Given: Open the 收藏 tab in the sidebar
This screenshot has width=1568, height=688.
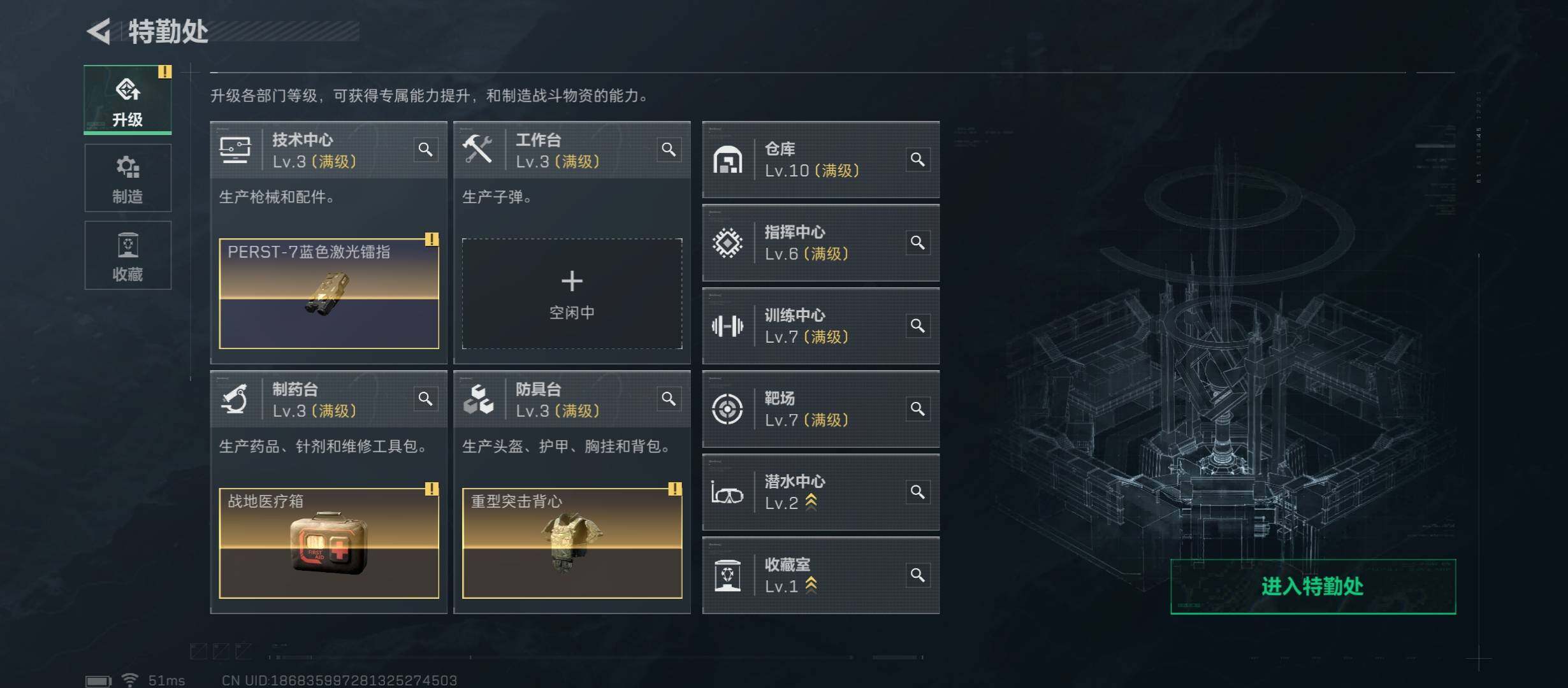Looking at the screenshot, I should (127, 255).
